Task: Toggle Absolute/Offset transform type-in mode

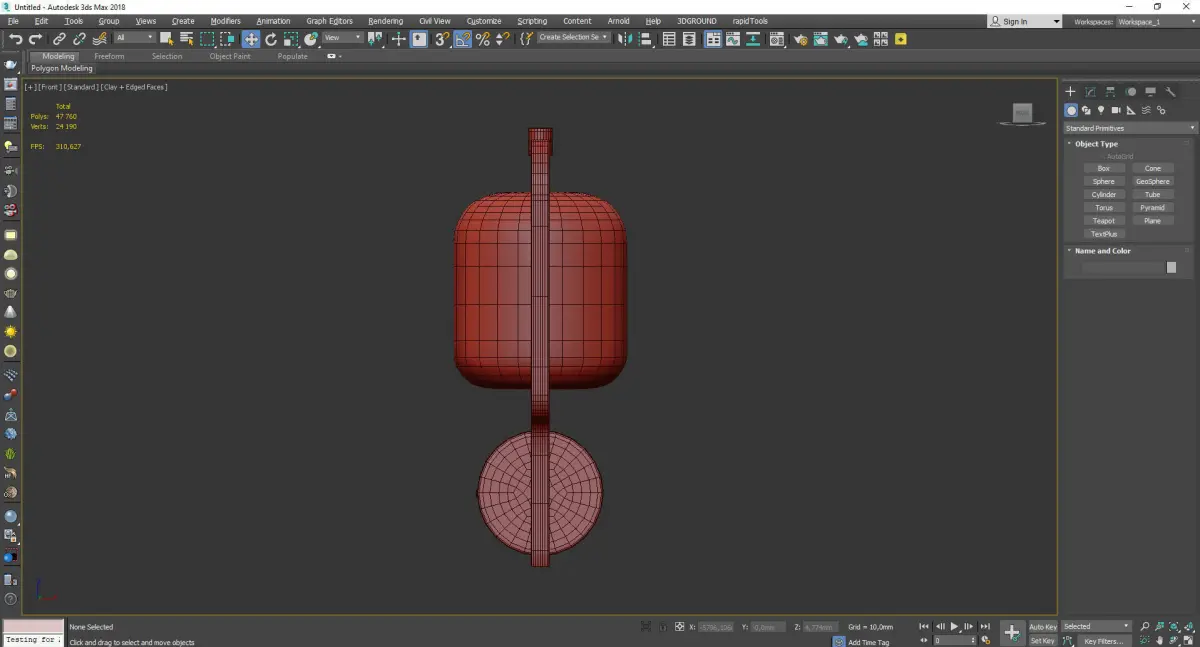Action: (680, 627)
